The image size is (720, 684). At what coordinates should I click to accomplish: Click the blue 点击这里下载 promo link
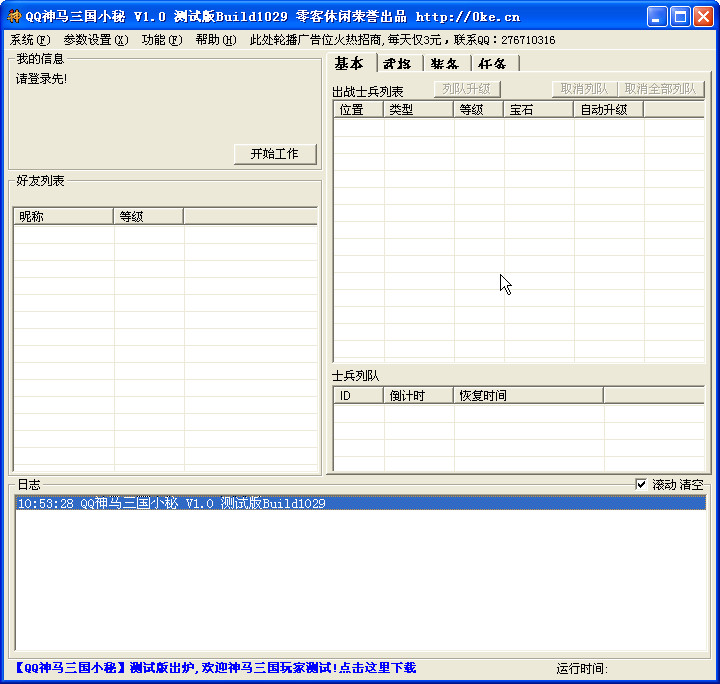(377, 667)
